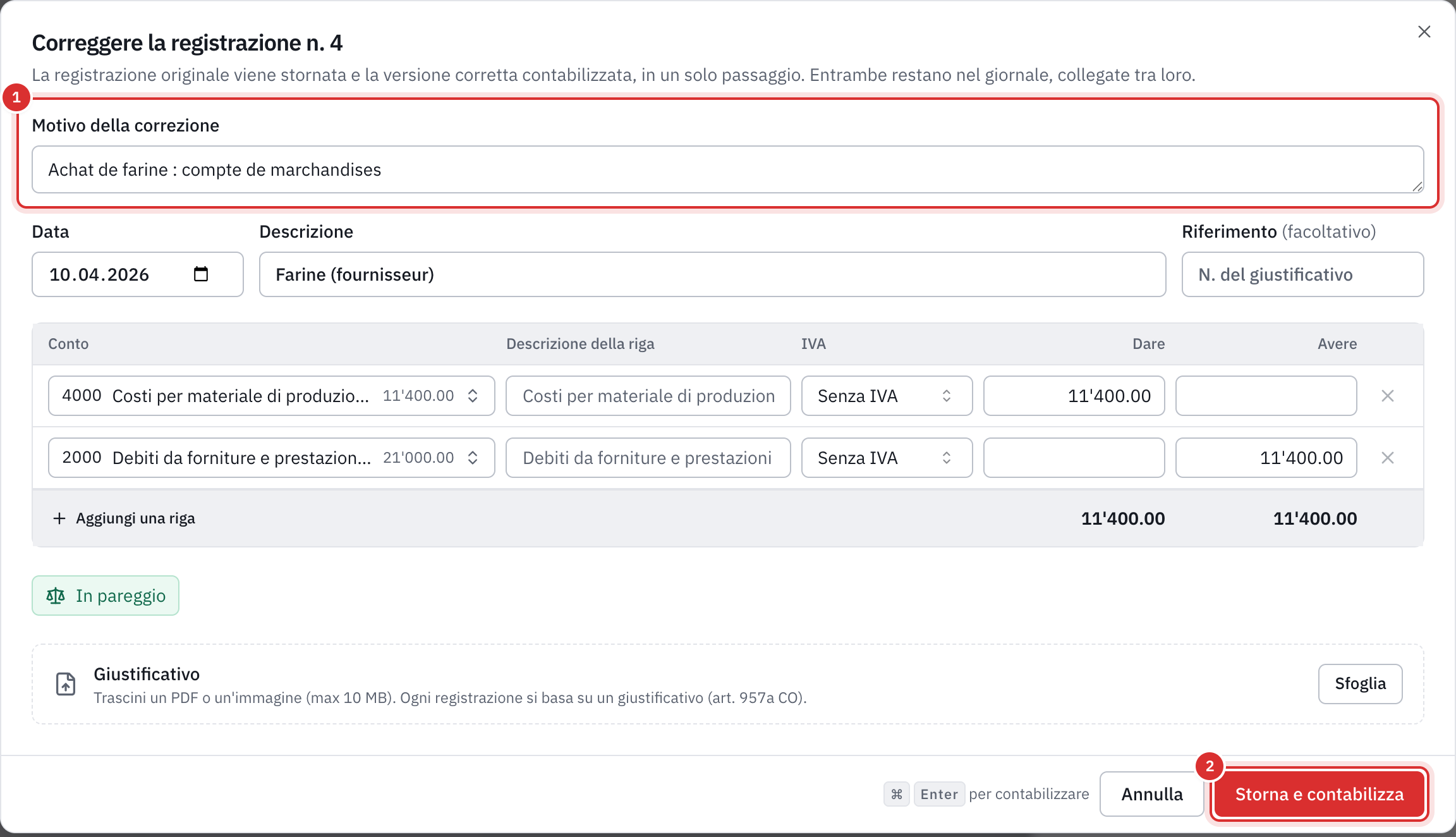The width and height of the screenshot is (1456, 837).
Task: Click the Annulla button
Action: coord(1151,794)
